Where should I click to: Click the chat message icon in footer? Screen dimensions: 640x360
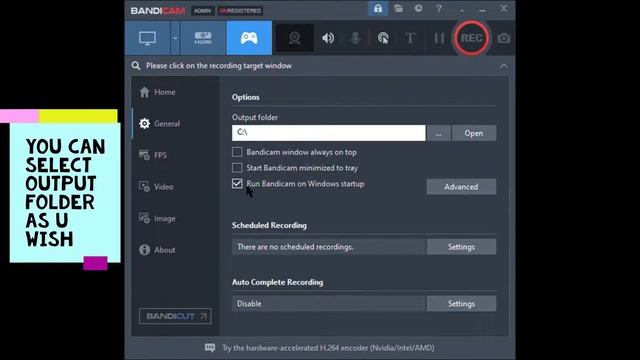(x=210, y=348)
